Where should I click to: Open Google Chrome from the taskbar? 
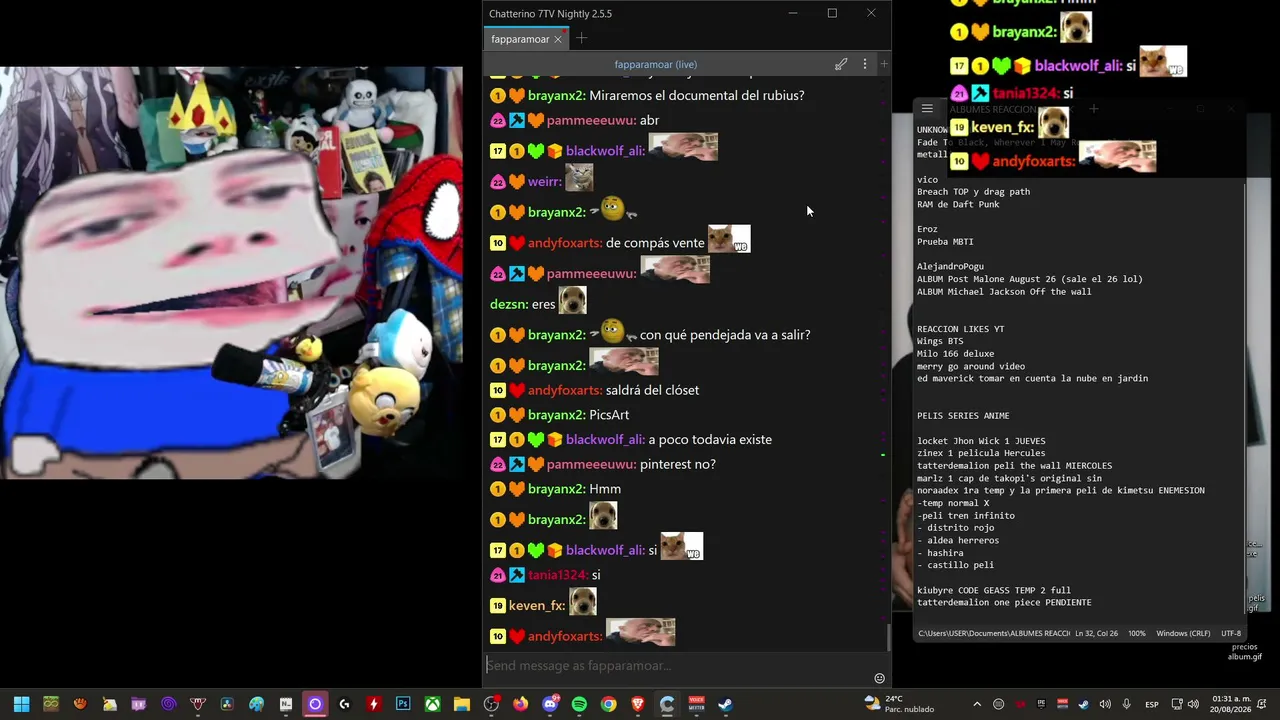608,704
